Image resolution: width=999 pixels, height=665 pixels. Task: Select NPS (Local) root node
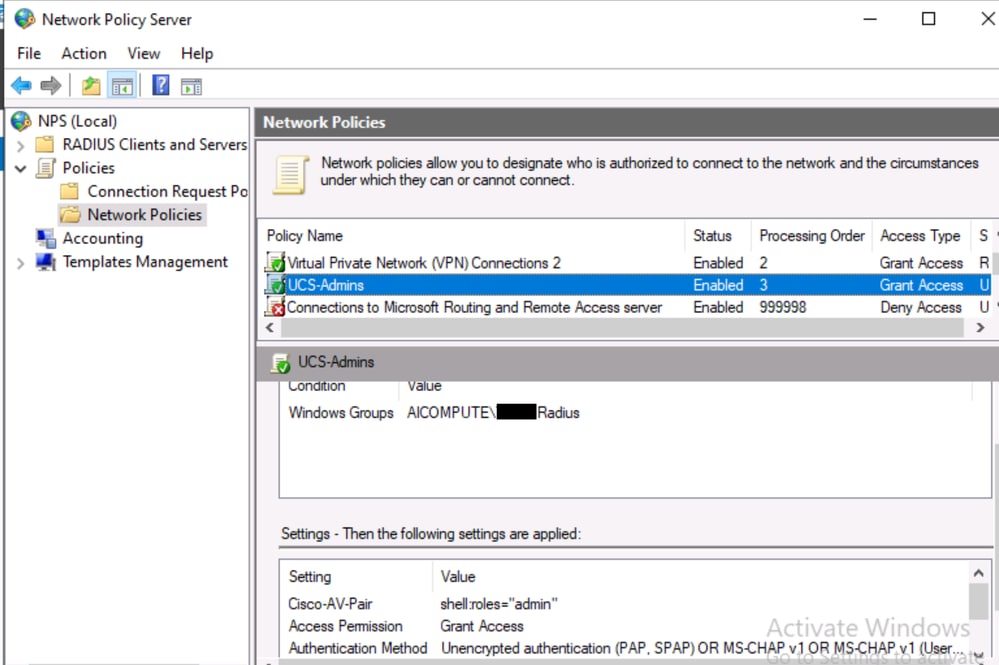click(x=77, y=121)
